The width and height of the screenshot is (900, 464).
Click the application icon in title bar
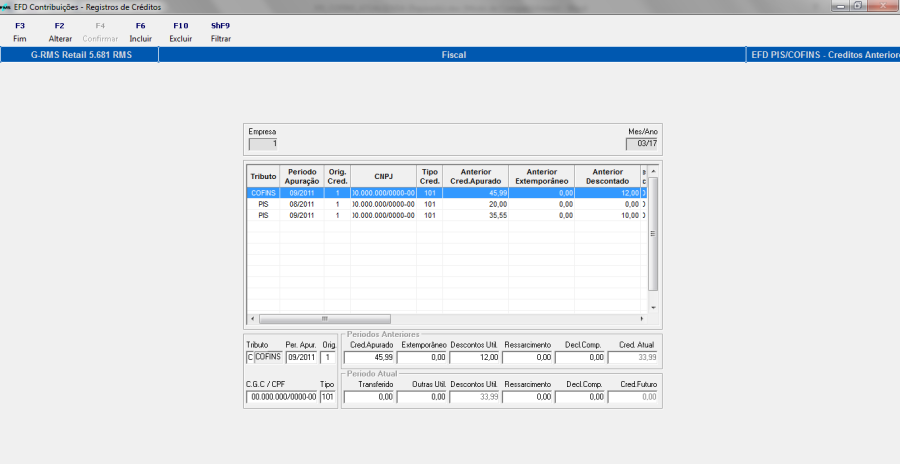tap(5, 7)
